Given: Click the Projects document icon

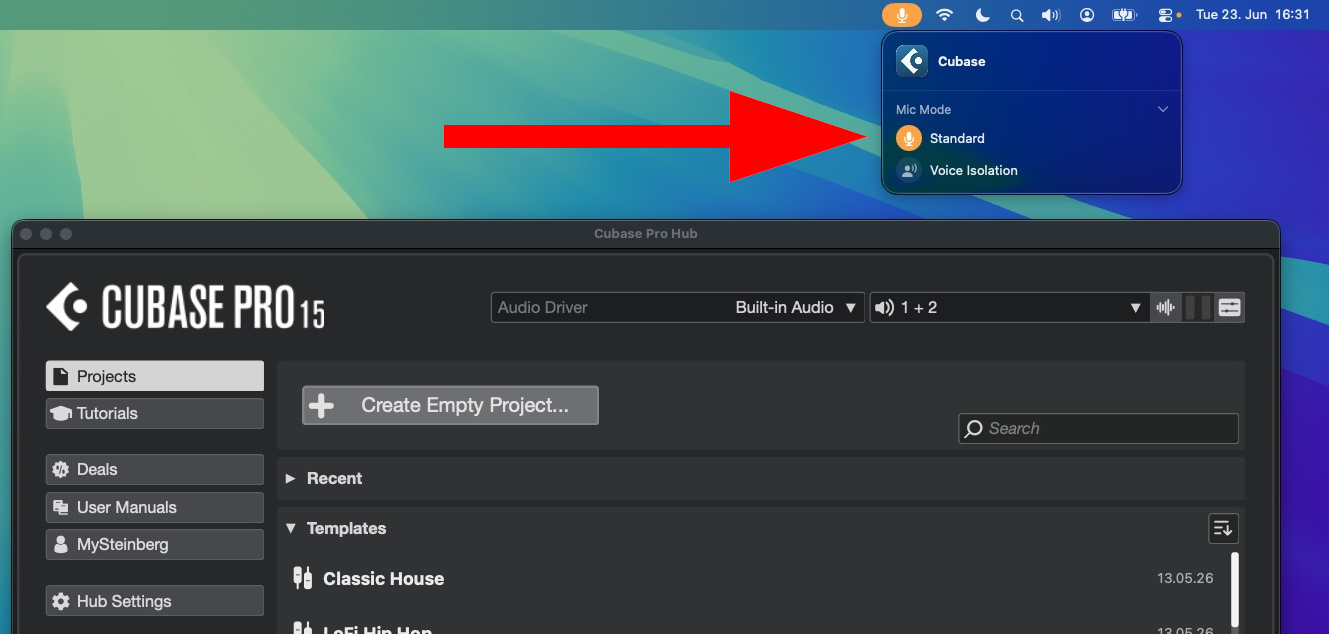Looking at the screenshot, I should [x=61, y=376].
